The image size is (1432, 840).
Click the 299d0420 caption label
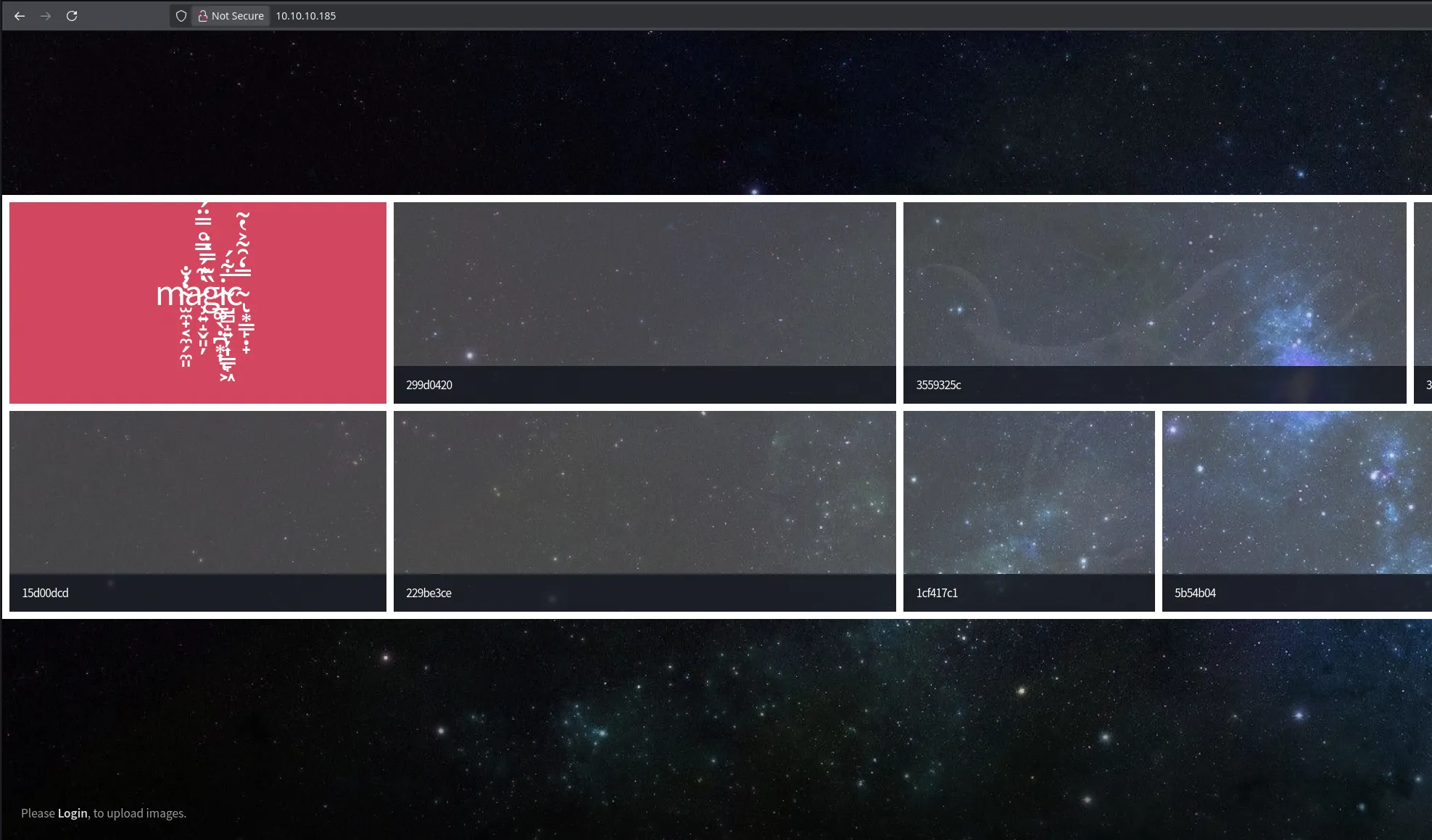coord(429,385)
